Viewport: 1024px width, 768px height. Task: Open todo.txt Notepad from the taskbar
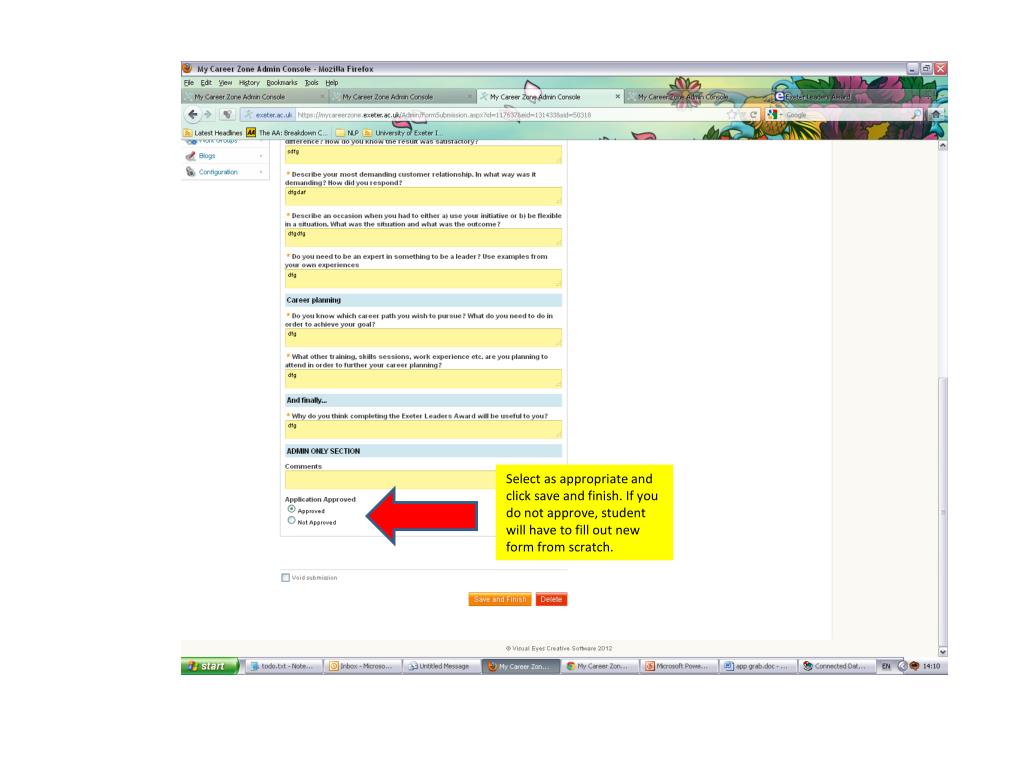pos(283,666)
